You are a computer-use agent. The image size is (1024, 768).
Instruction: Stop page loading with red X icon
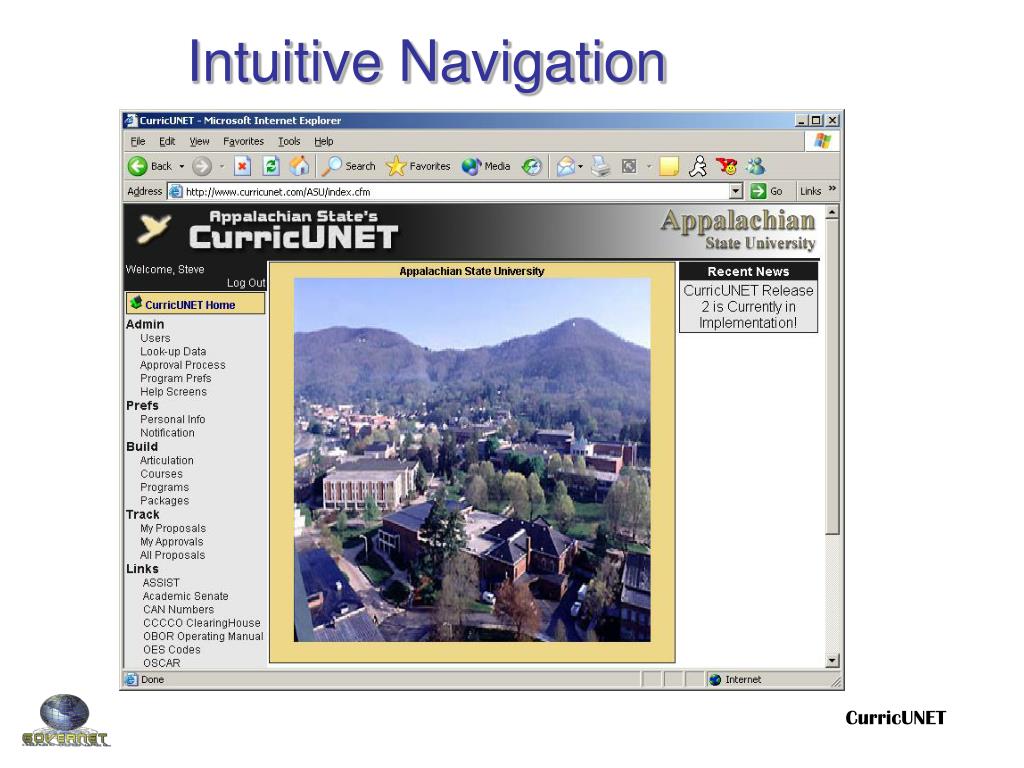(x=242, y=167)
